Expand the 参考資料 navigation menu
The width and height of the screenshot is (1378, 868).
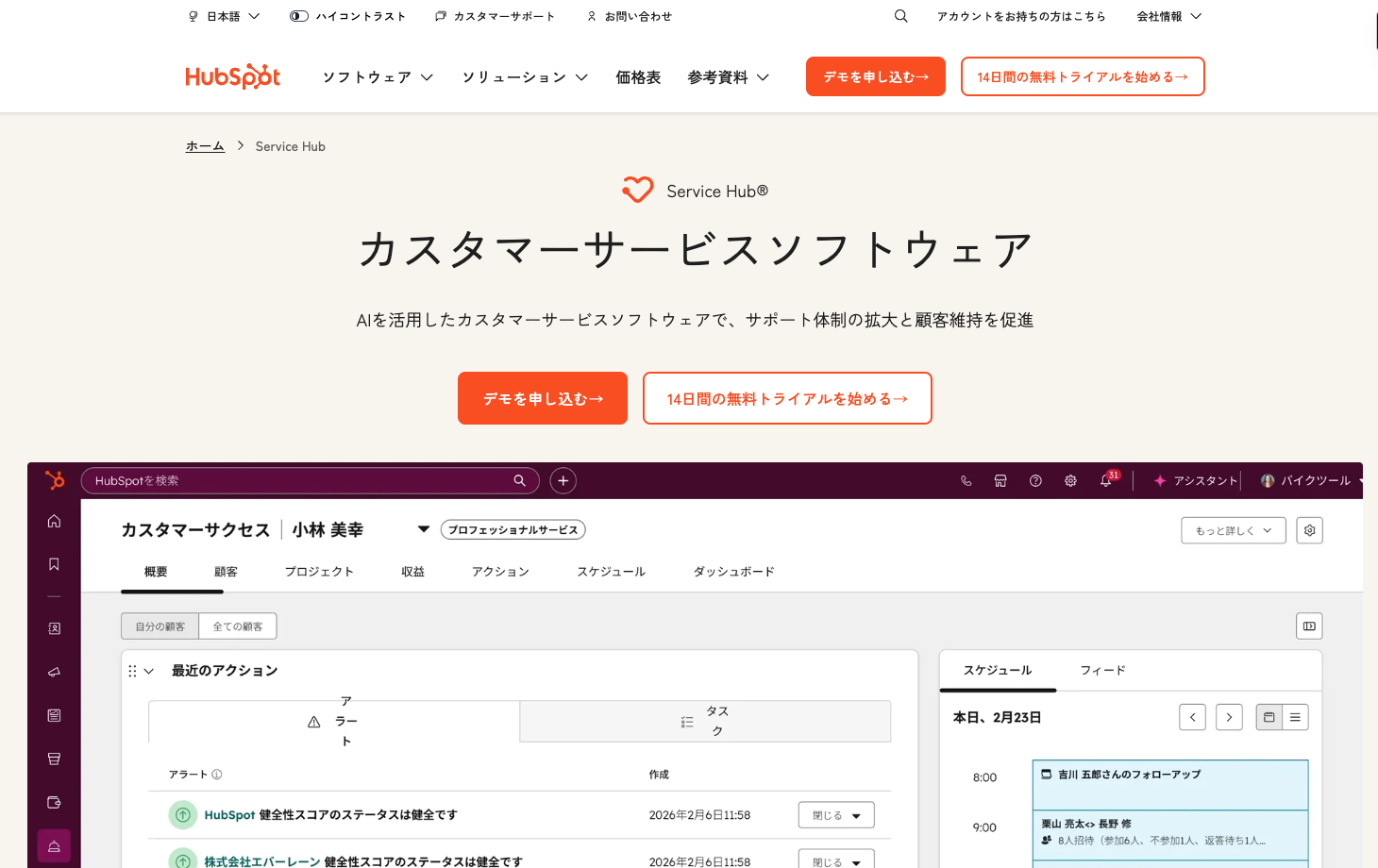tap(729, 77)
